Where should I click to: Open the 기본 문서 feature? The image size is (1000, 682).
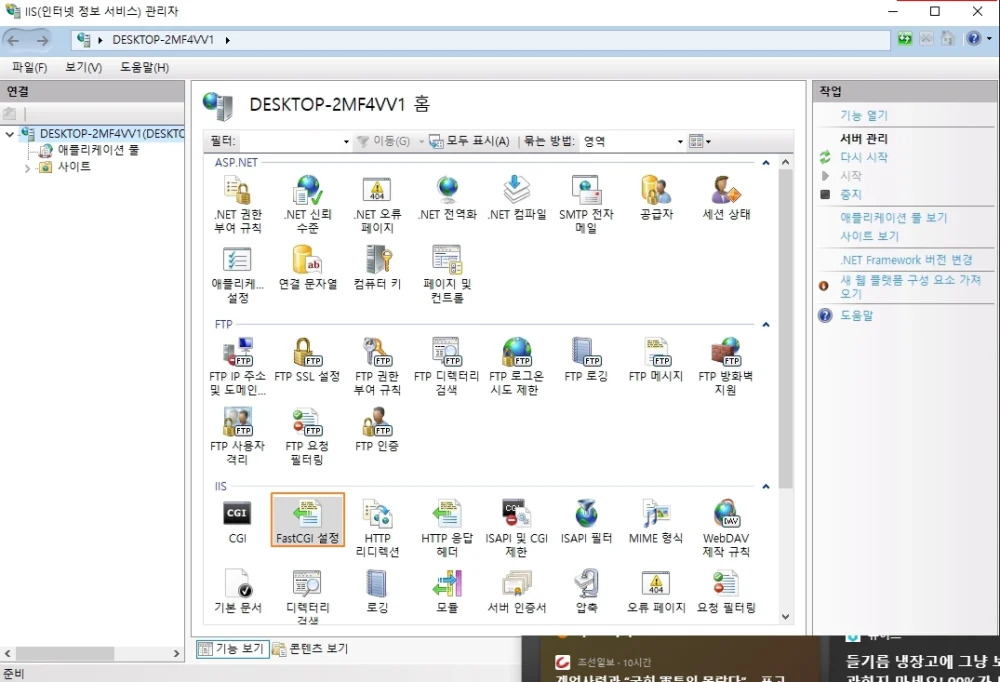[x=237, y=591]
